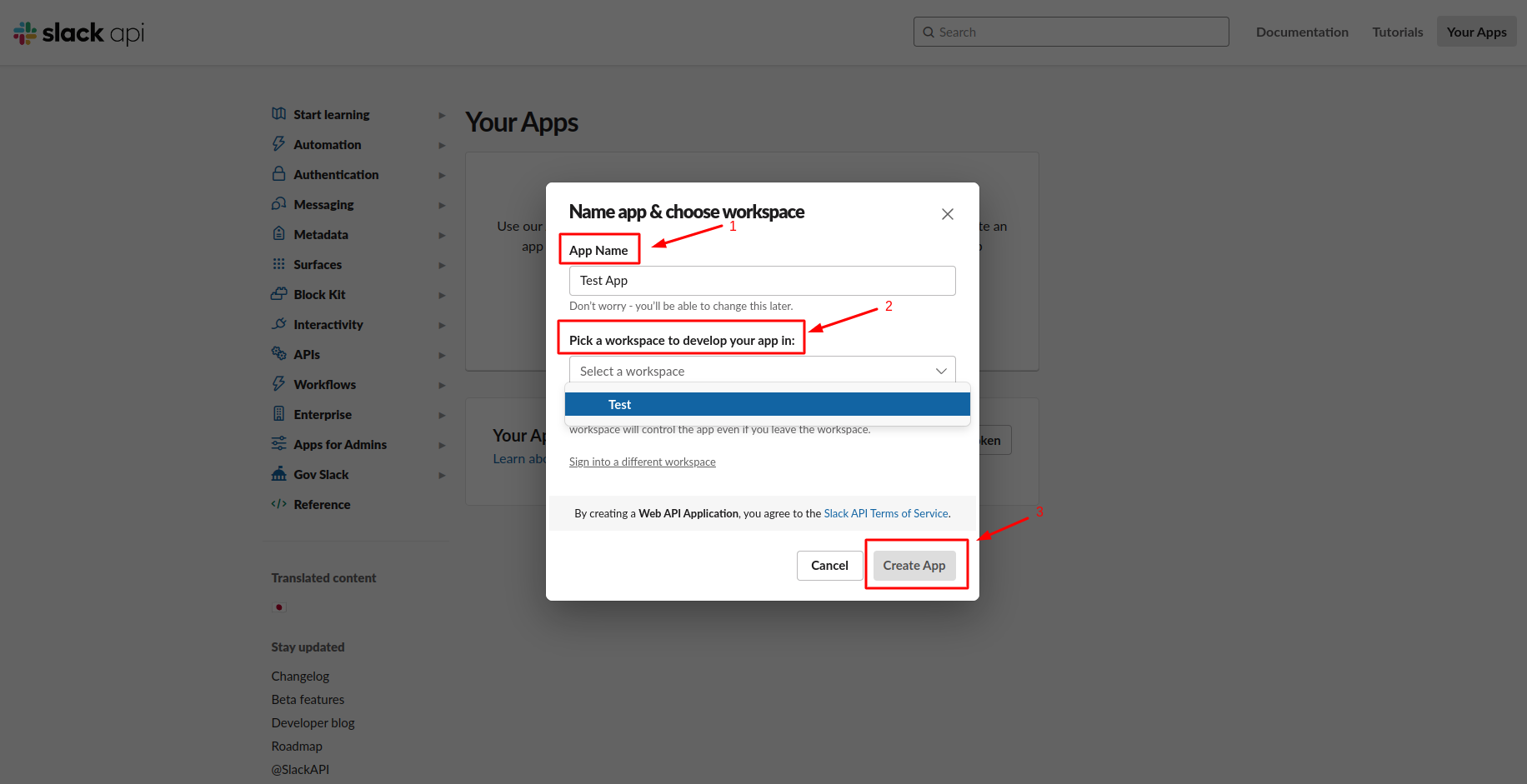Expand the Interactivity section arrow
Viewport: 1527px width, 784px height.
442,325
